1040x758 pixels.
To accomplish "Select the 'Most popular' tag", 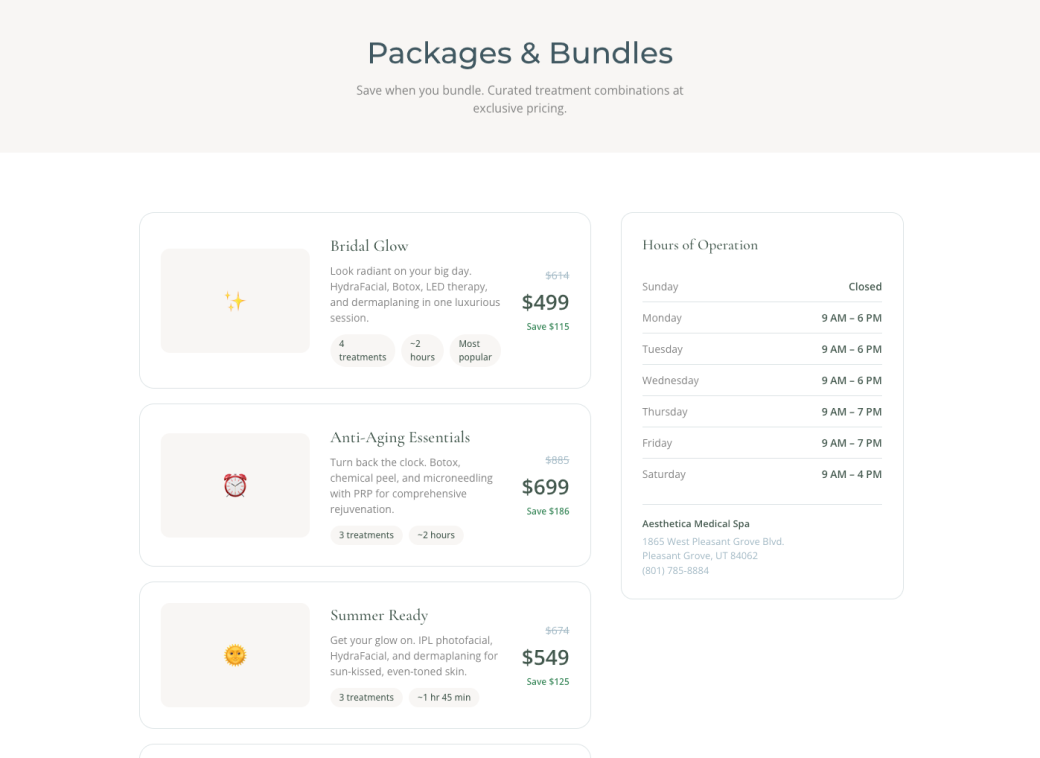I will coord(475,350).
